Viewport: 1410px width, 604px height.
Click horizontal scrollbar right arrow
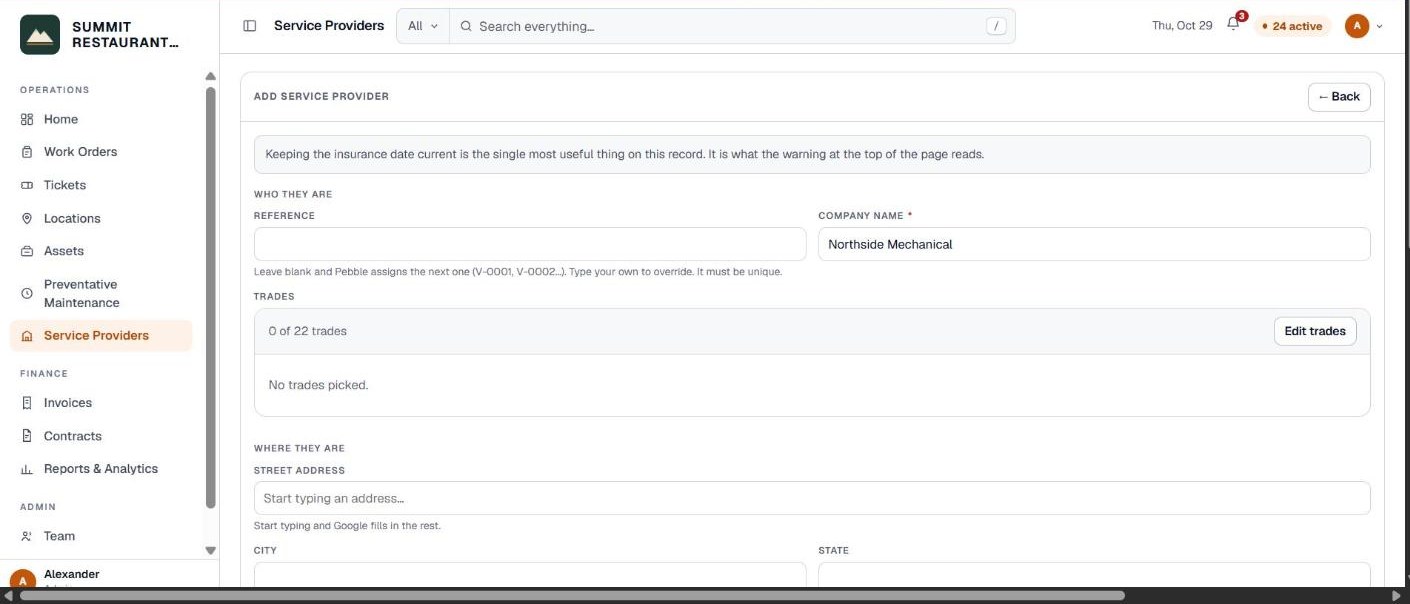click(x=1398, y=596)
